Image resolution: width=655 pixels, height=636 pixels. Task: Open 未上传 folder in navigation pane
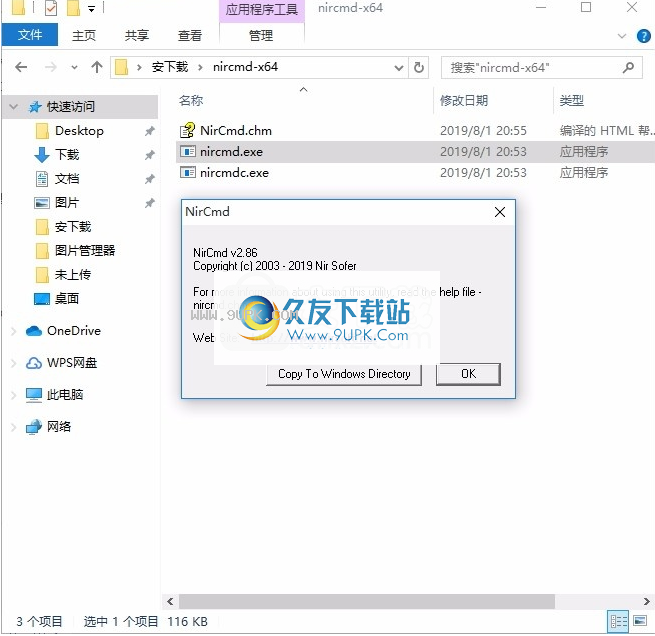pos(73,274)
